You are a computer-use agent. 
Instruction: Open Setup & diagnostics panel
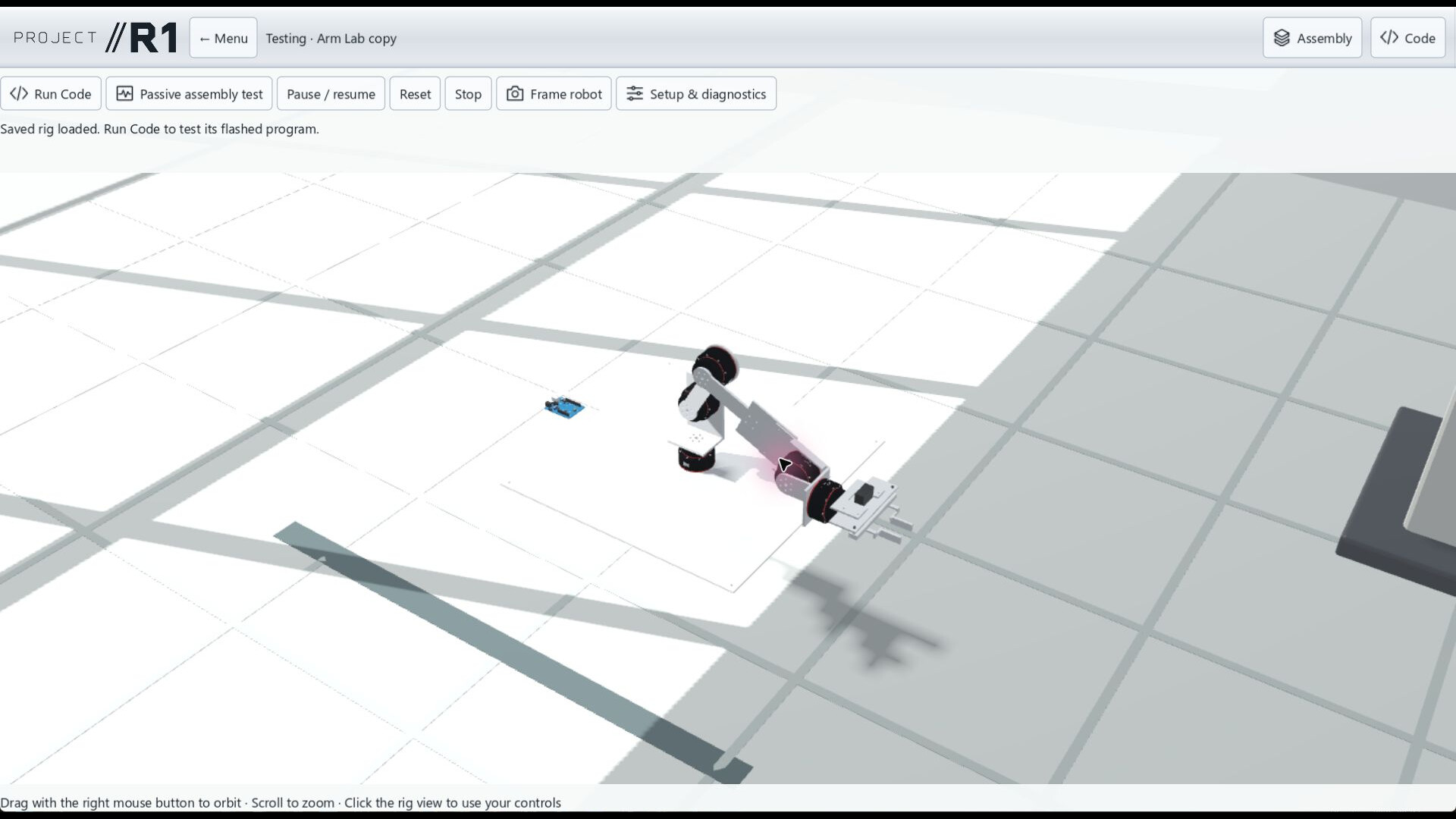pos(696,94)
